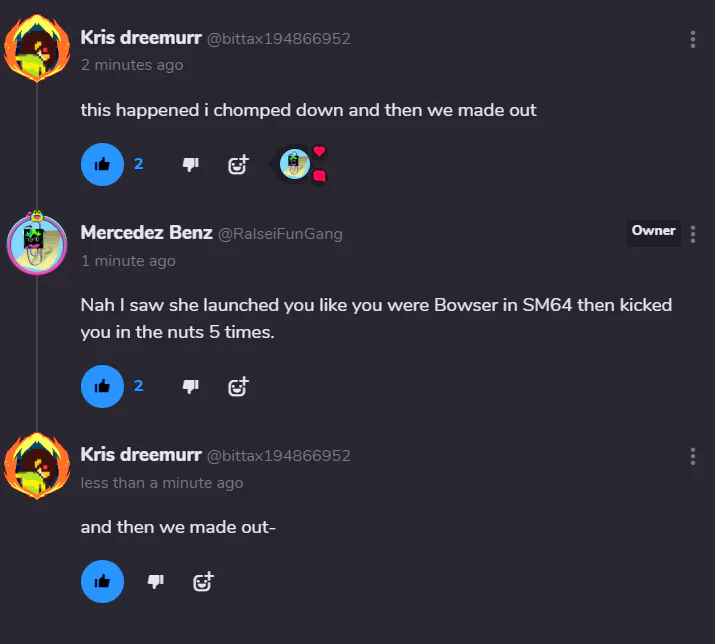This screenshot has width=715, height=644.
Task: Click the '2 minutes ago' timestamp
Action: tap(132, 65)
